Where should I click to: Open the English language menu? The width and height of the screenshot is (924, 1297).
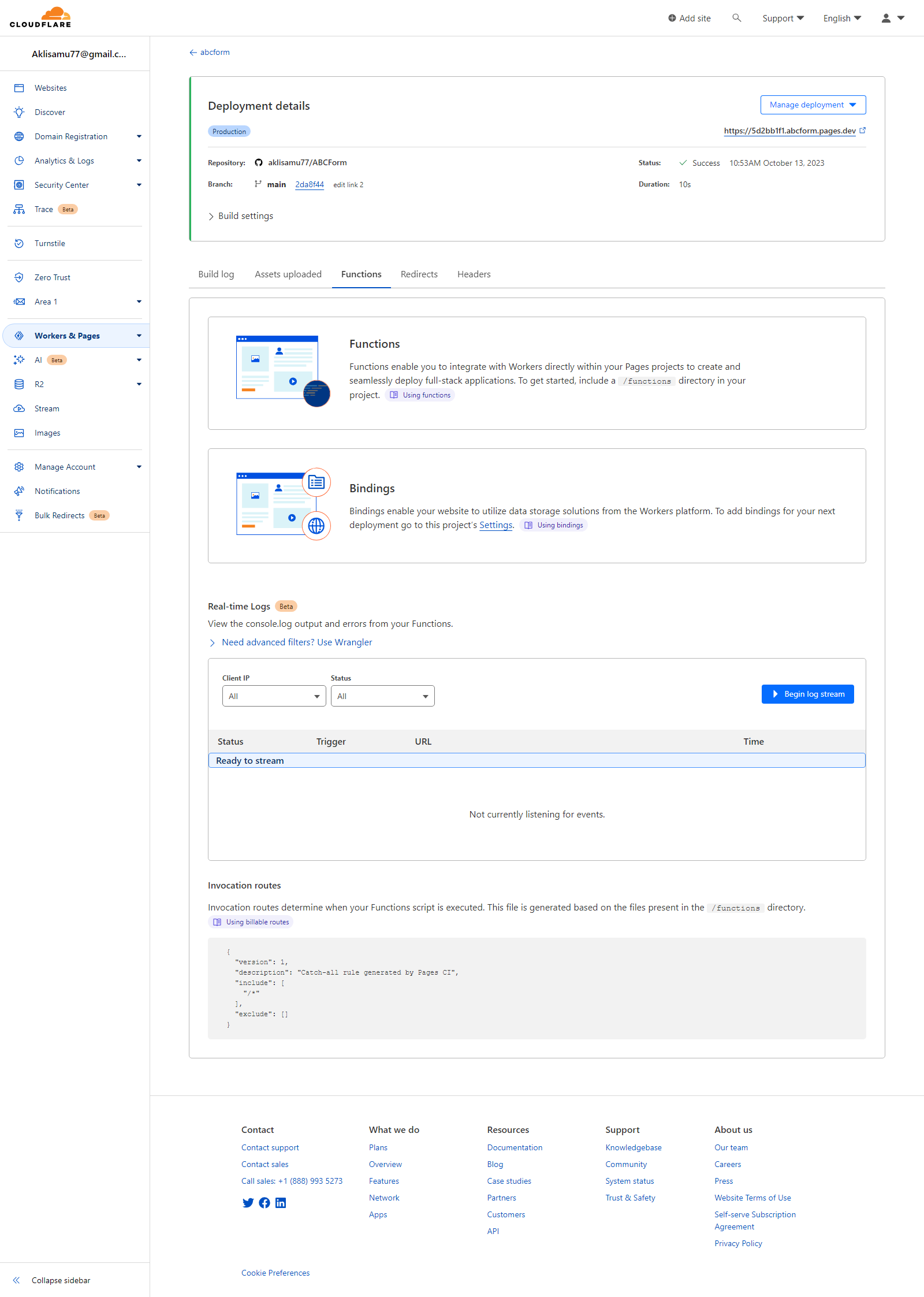tap(843, 18)
